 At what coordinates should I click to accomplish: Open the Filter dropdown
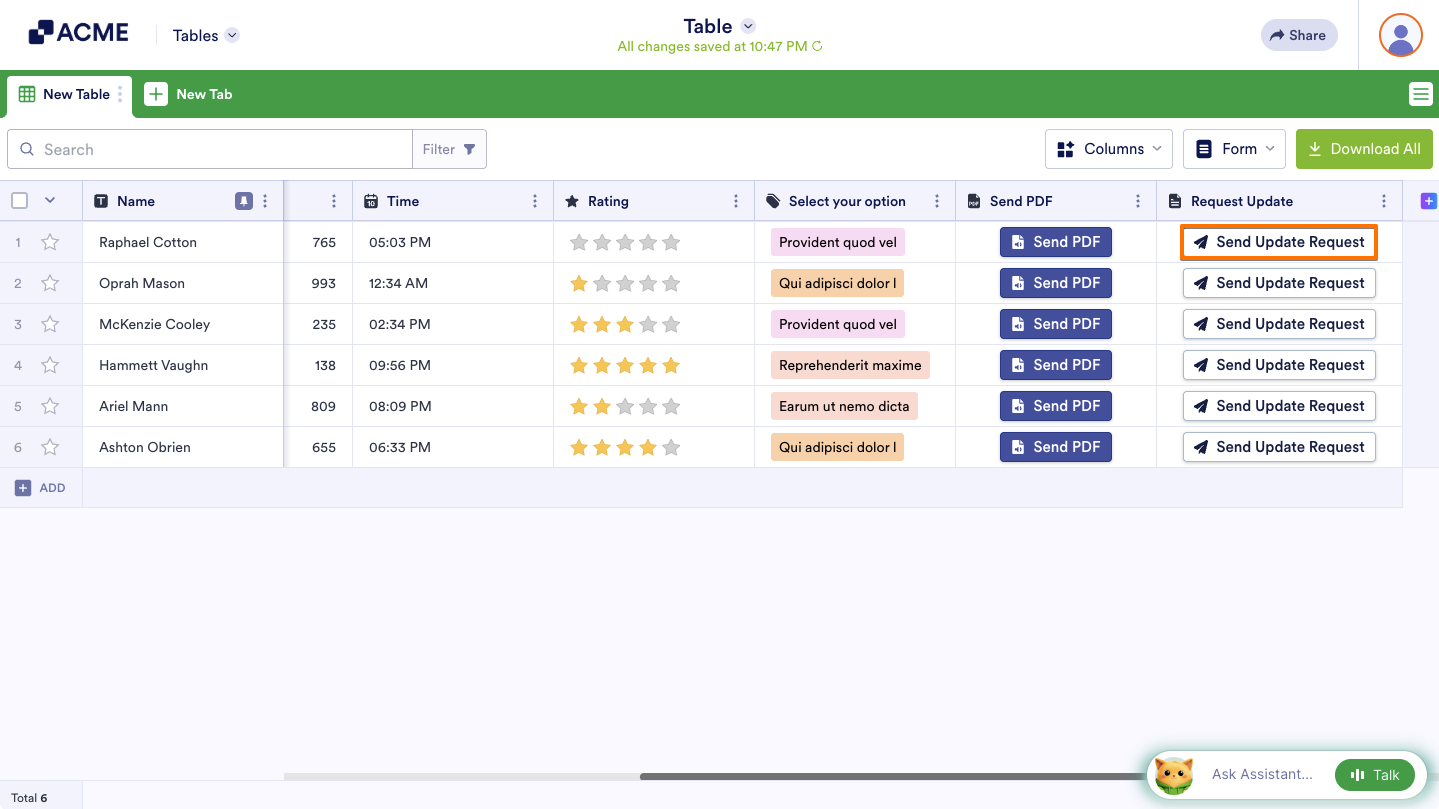(x=449, y=149)
